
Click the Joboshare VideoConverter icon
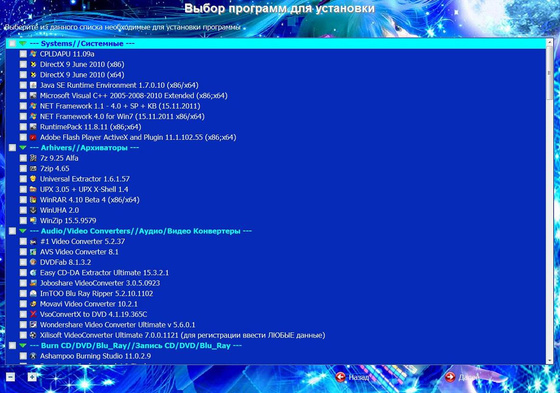coord(33,283)
